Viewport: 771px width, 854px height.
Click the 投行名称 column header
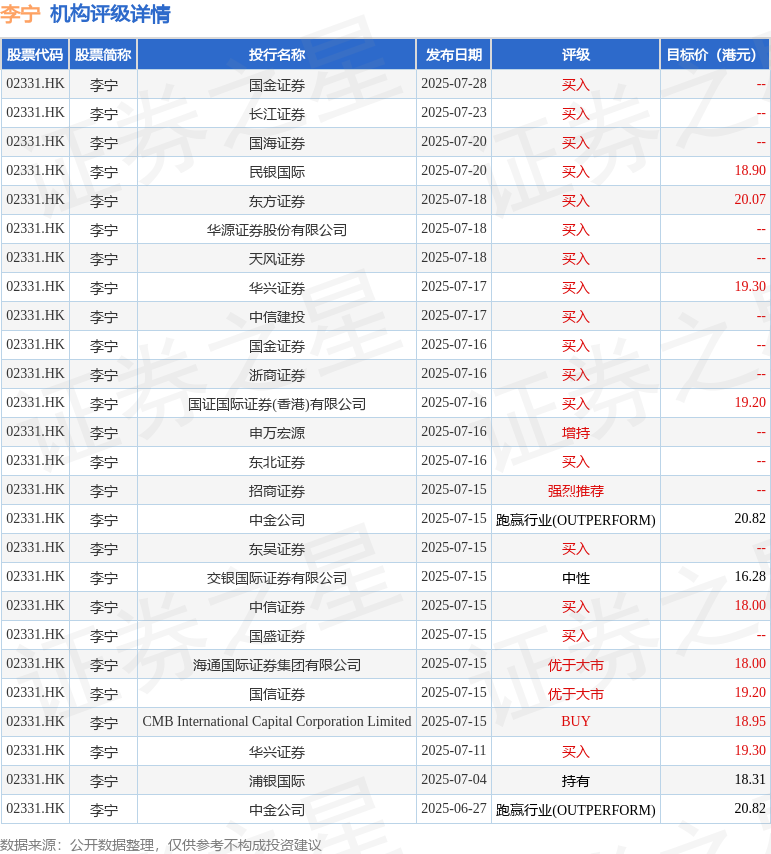point(277,54)
